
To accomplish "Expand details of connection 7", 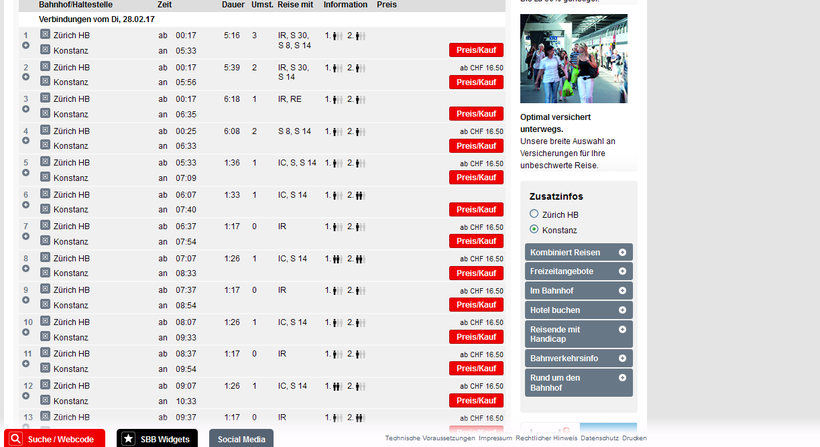I will pos(26,237).
